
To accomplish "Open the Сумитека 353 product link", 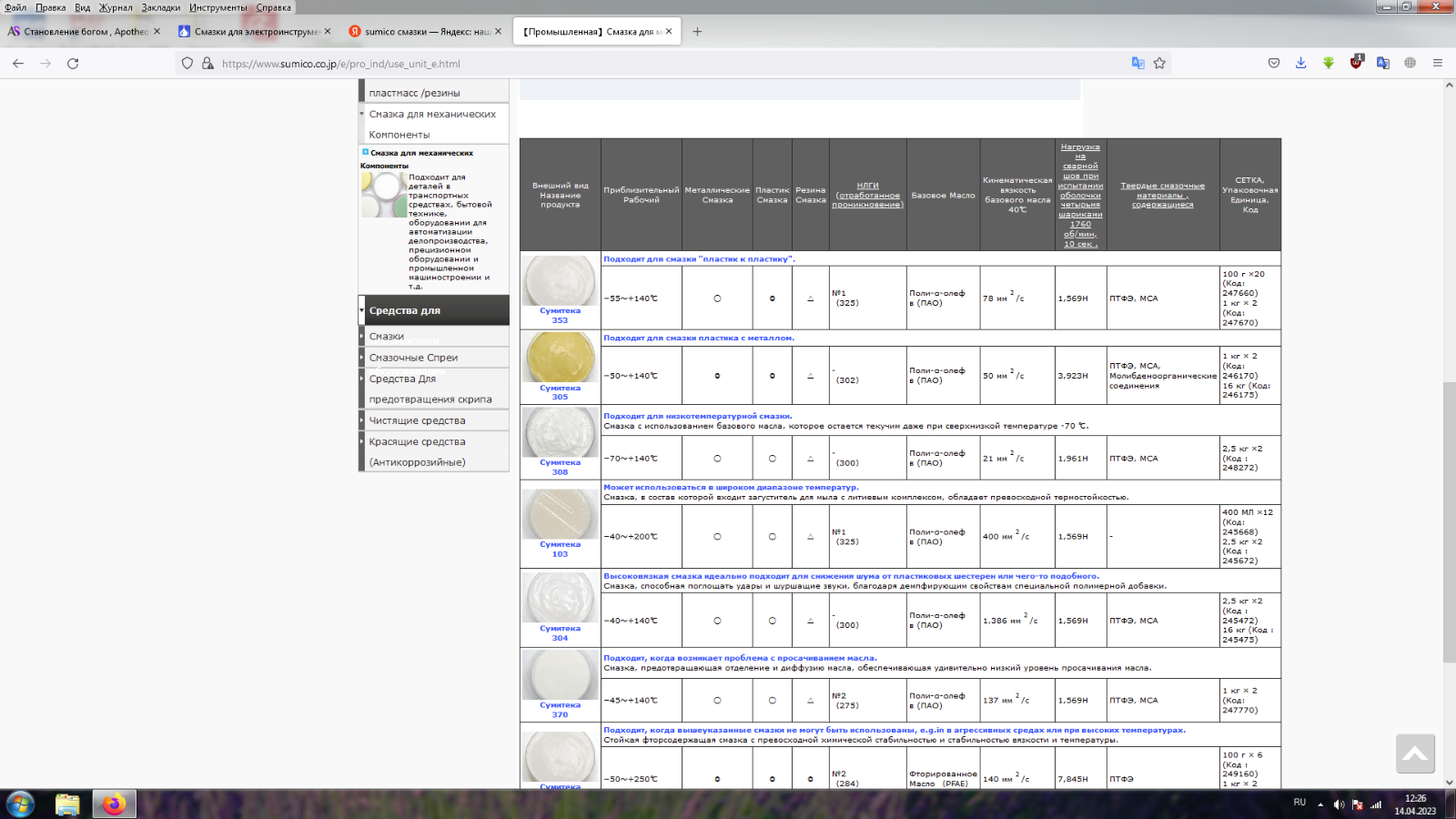I will click(x=560, y=316).
